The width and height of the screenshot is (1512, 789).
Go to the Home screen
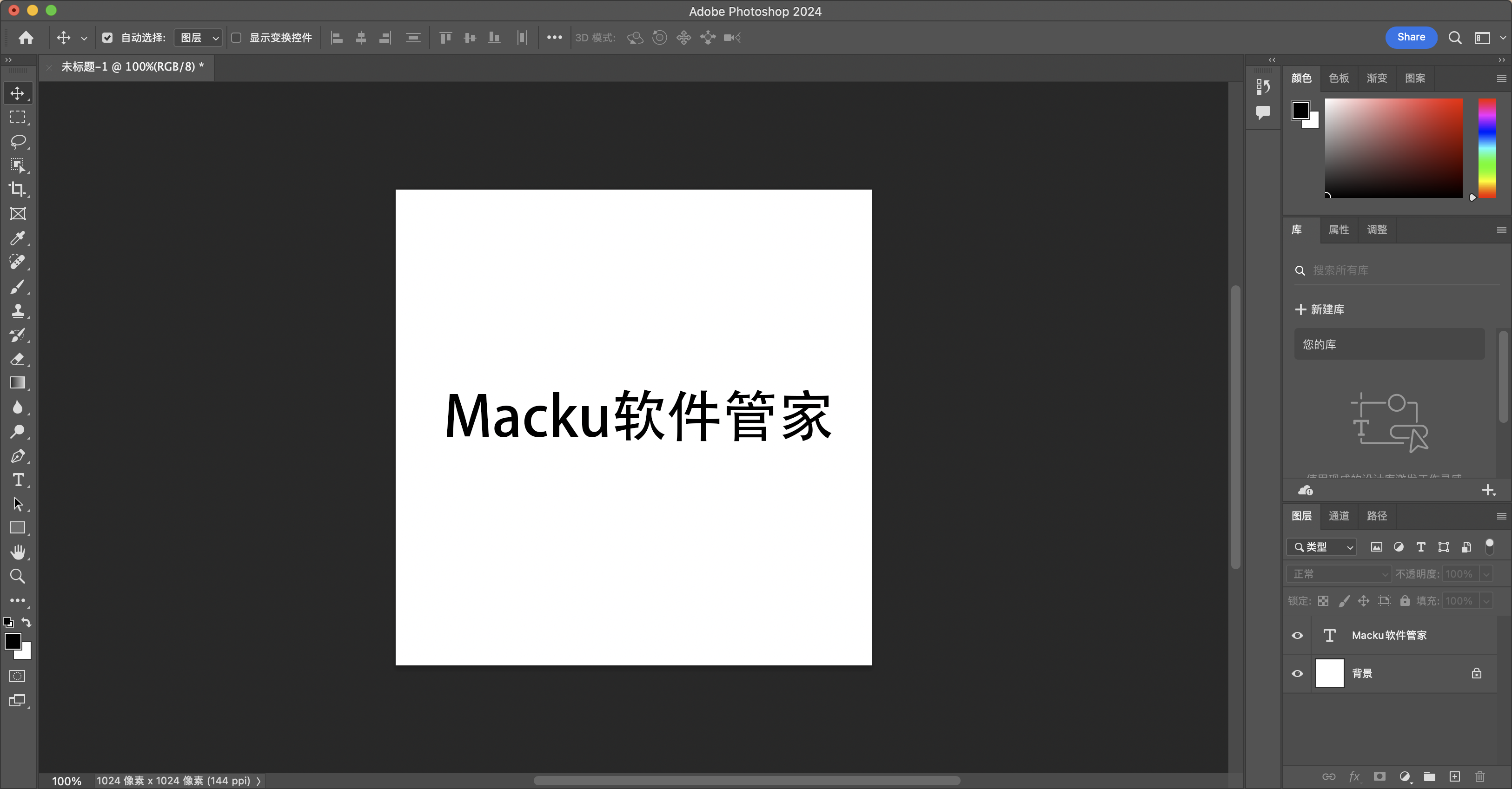point(26,38)
